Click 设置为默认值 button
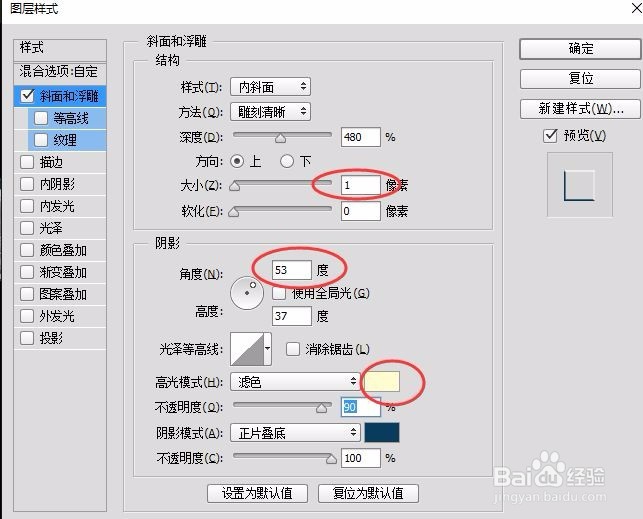 pos(257,493)
